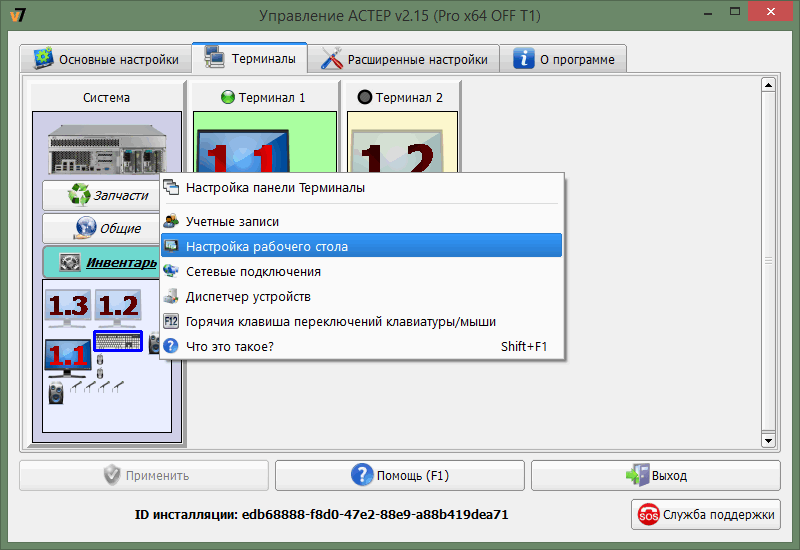Click the scrollbar down arrow
The width and height of the screenshot is (800, 550).
pyautogui.click(x=769, y=440)
